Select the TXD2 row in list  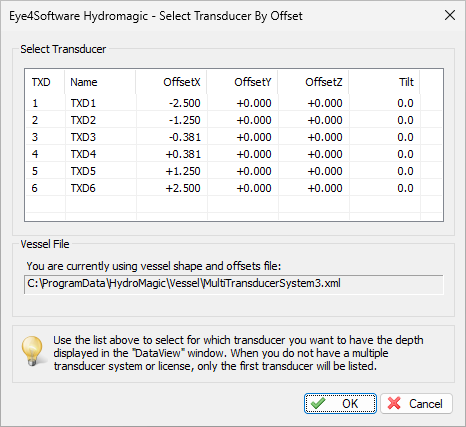click(234, 120)
